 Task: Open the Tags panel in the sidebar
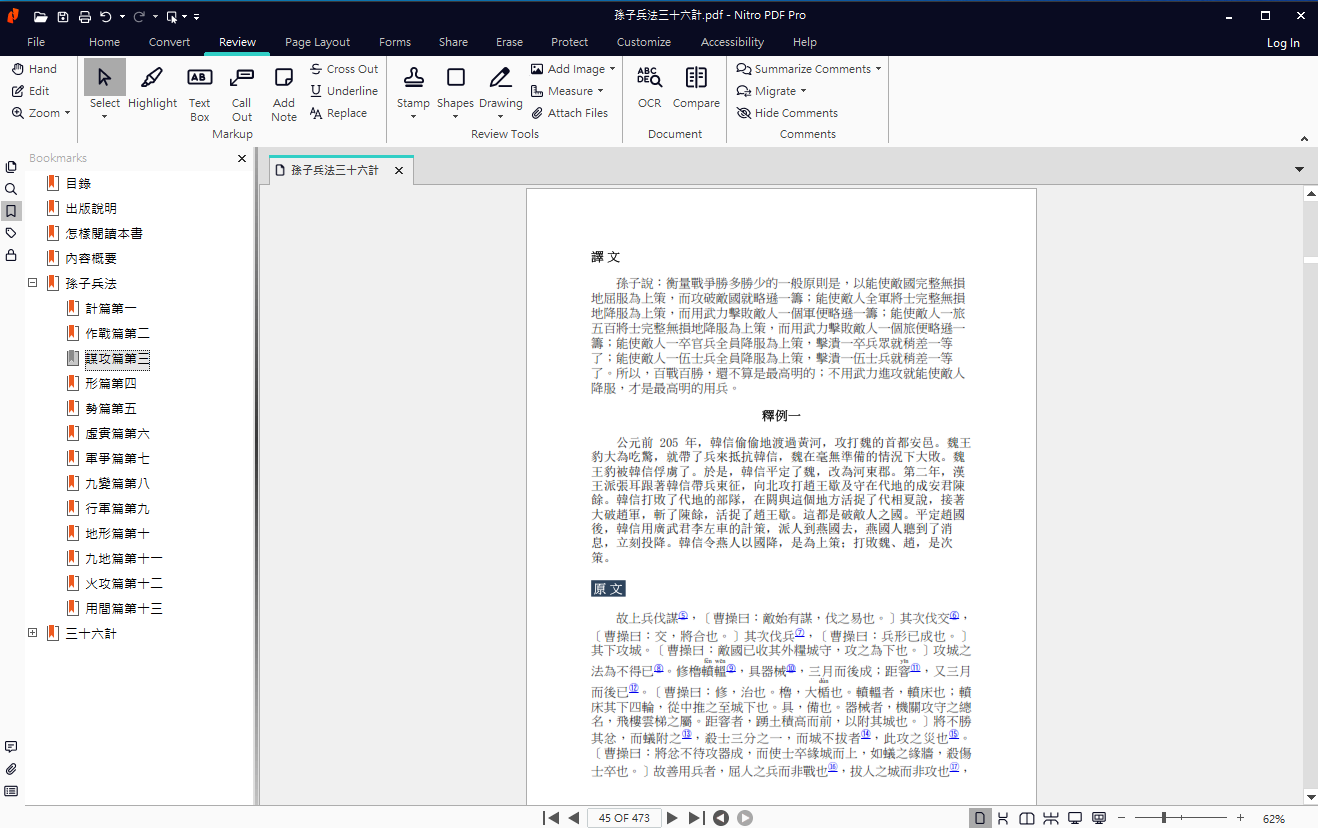(x=11, y=233)
